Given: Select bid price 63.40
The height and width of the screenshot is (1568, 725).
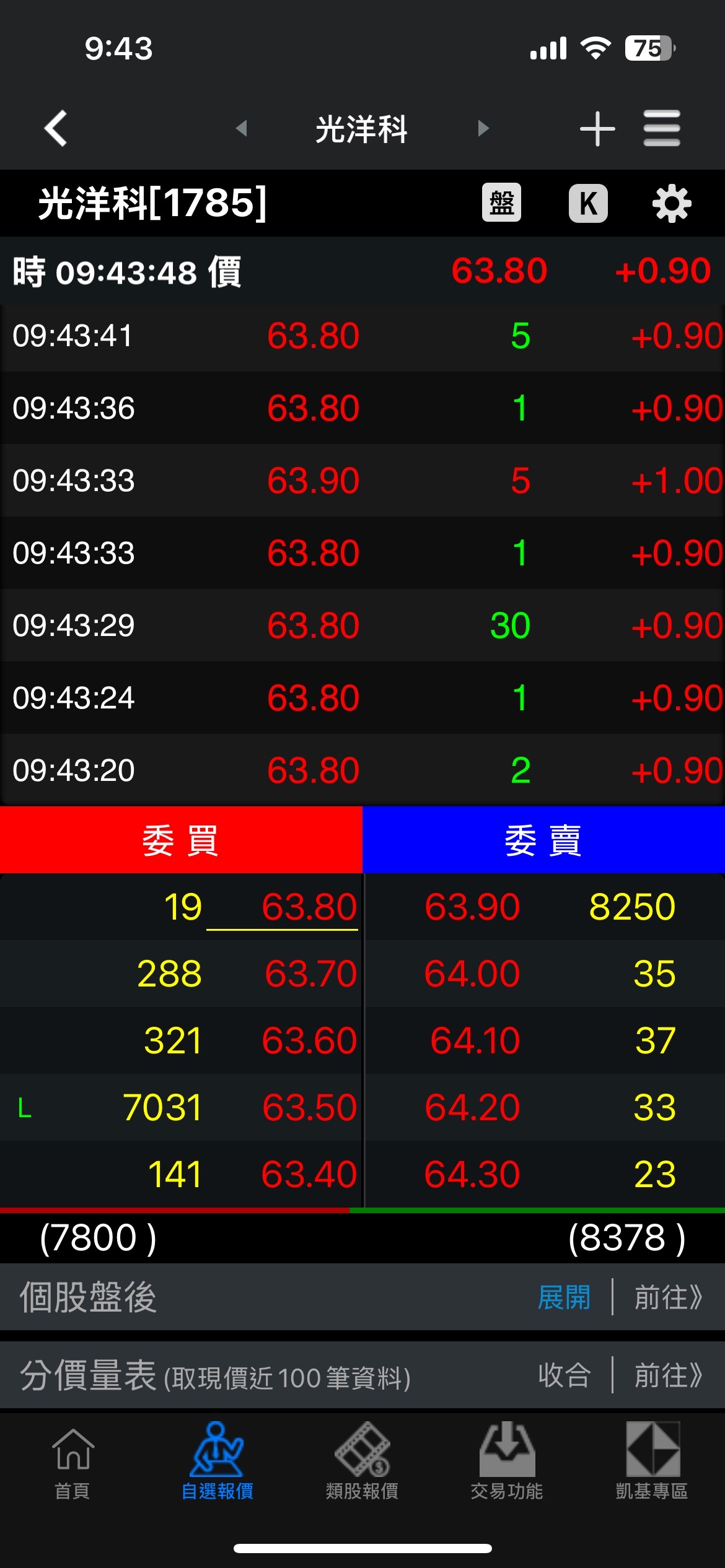Looking at the screenshot, I should (309, 1175).
